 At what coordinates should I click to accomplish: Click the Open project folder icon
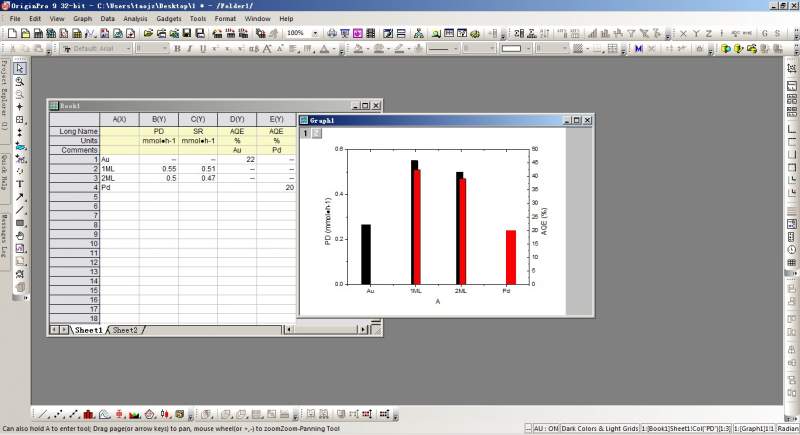tap(148, 34)
